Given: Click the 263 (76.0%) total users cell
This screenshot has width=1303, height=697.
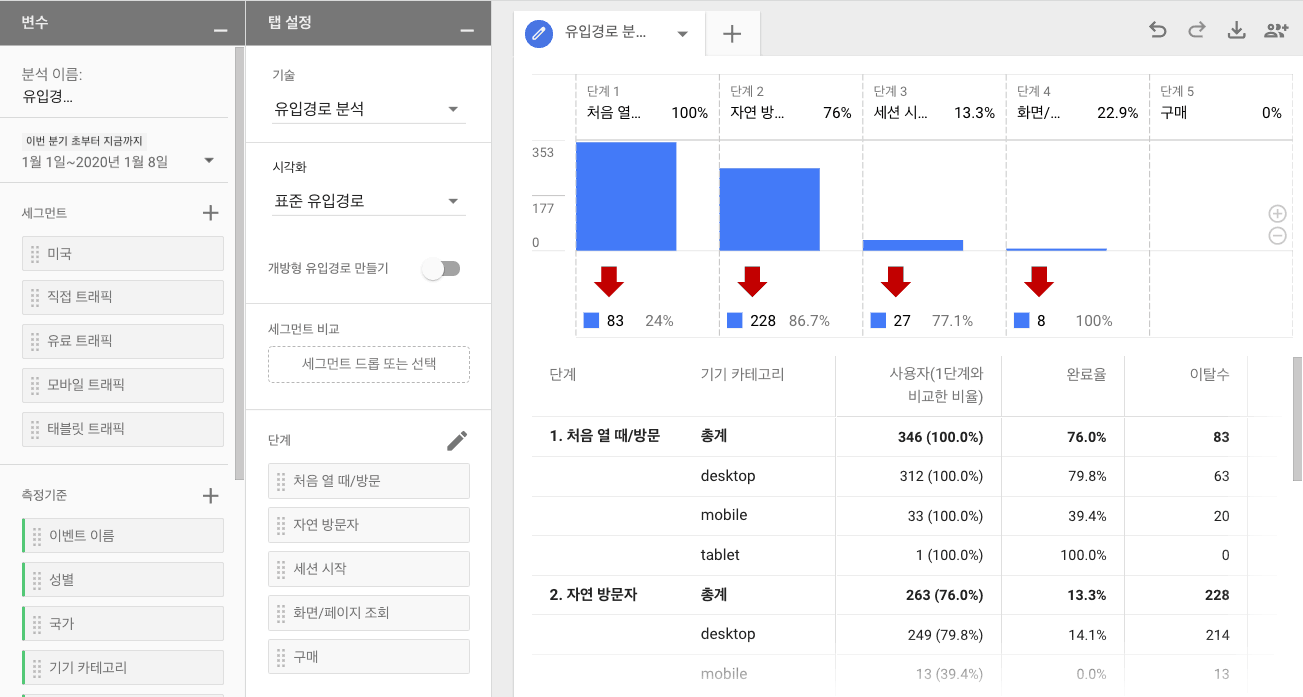Looking at the screenshot, I should (x=942, y=594).
